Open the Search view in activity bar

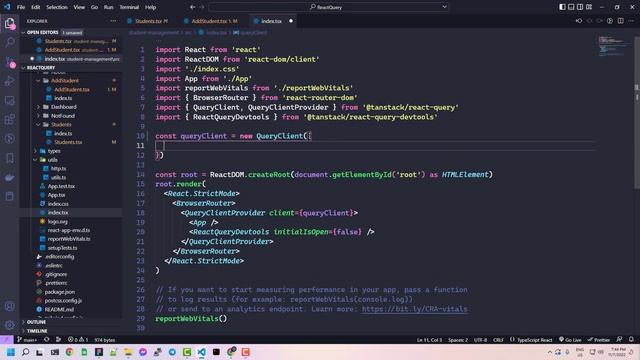click(9, 42)
